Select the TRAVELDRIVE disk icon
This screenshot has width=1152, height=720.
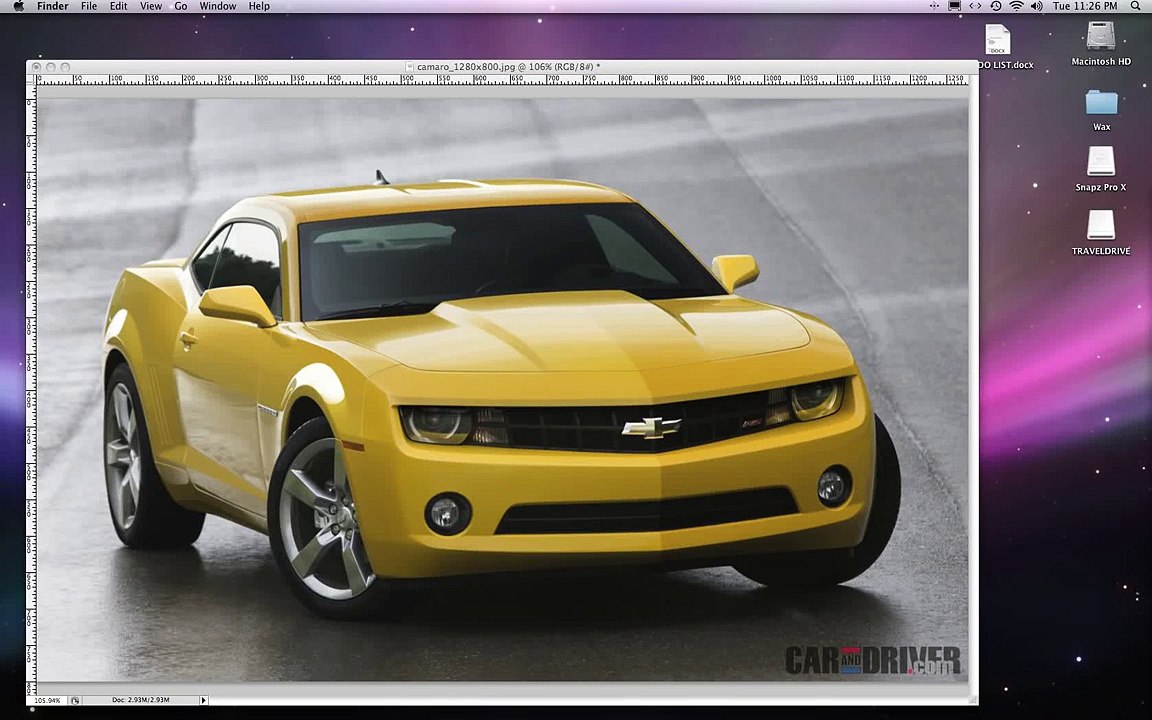point(1101,225)
